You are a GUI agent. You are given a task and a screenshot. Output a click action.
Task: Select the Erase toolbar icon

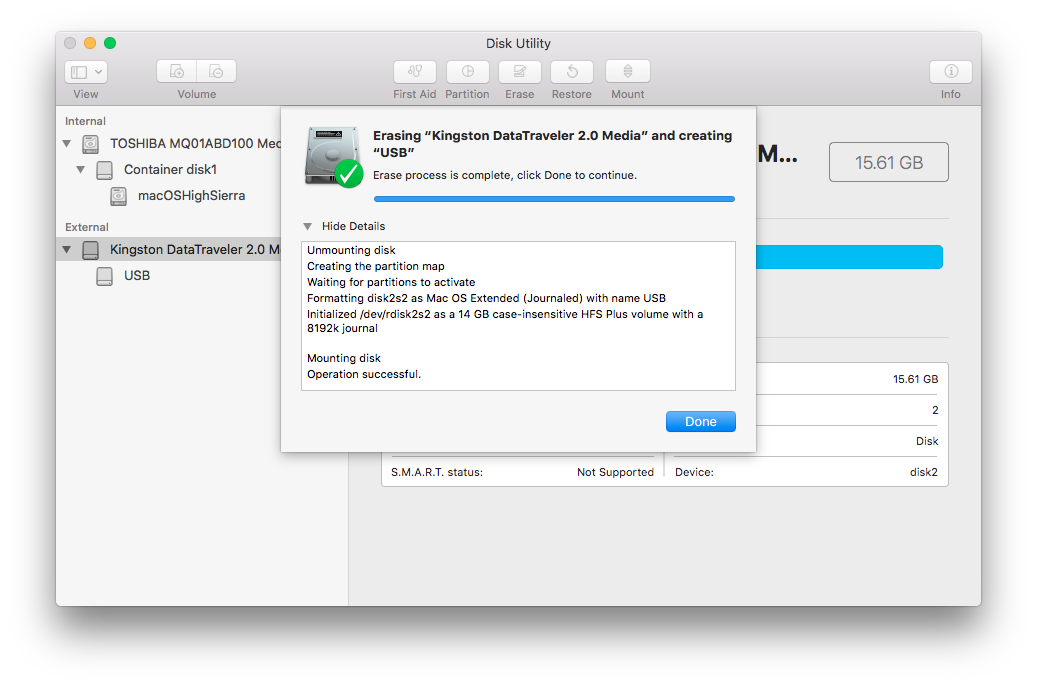pos(520,71)
